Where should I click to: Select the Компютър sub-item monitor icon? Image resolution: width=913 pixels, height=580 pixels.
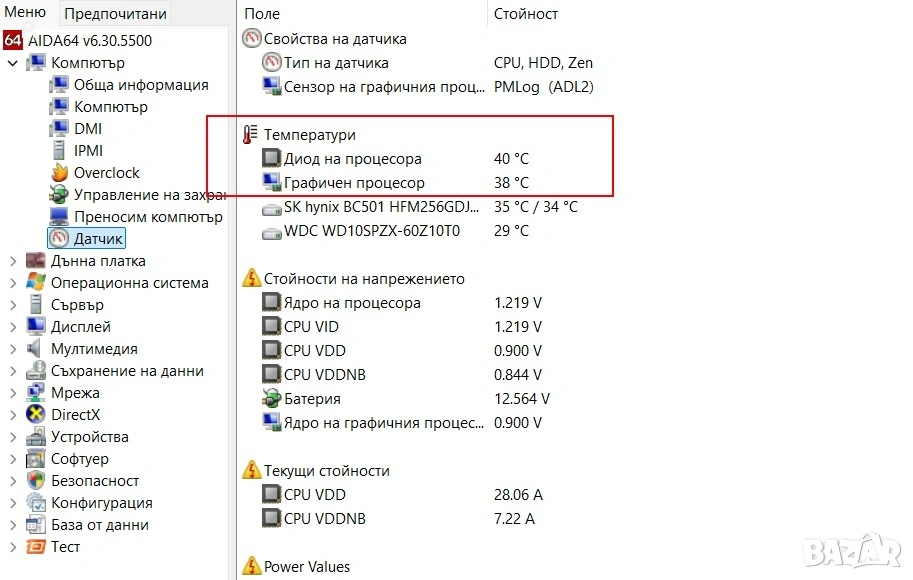[x=58, y=107]
